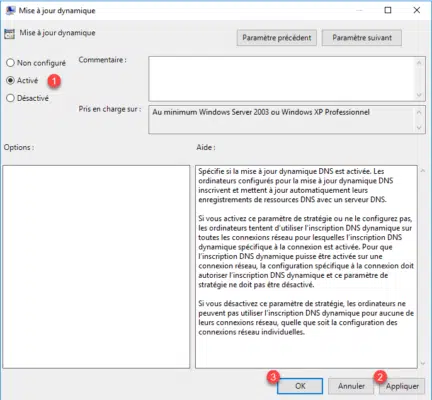Click the policy icon in title bar
This screenshot has width=432, height=400.
10,10
